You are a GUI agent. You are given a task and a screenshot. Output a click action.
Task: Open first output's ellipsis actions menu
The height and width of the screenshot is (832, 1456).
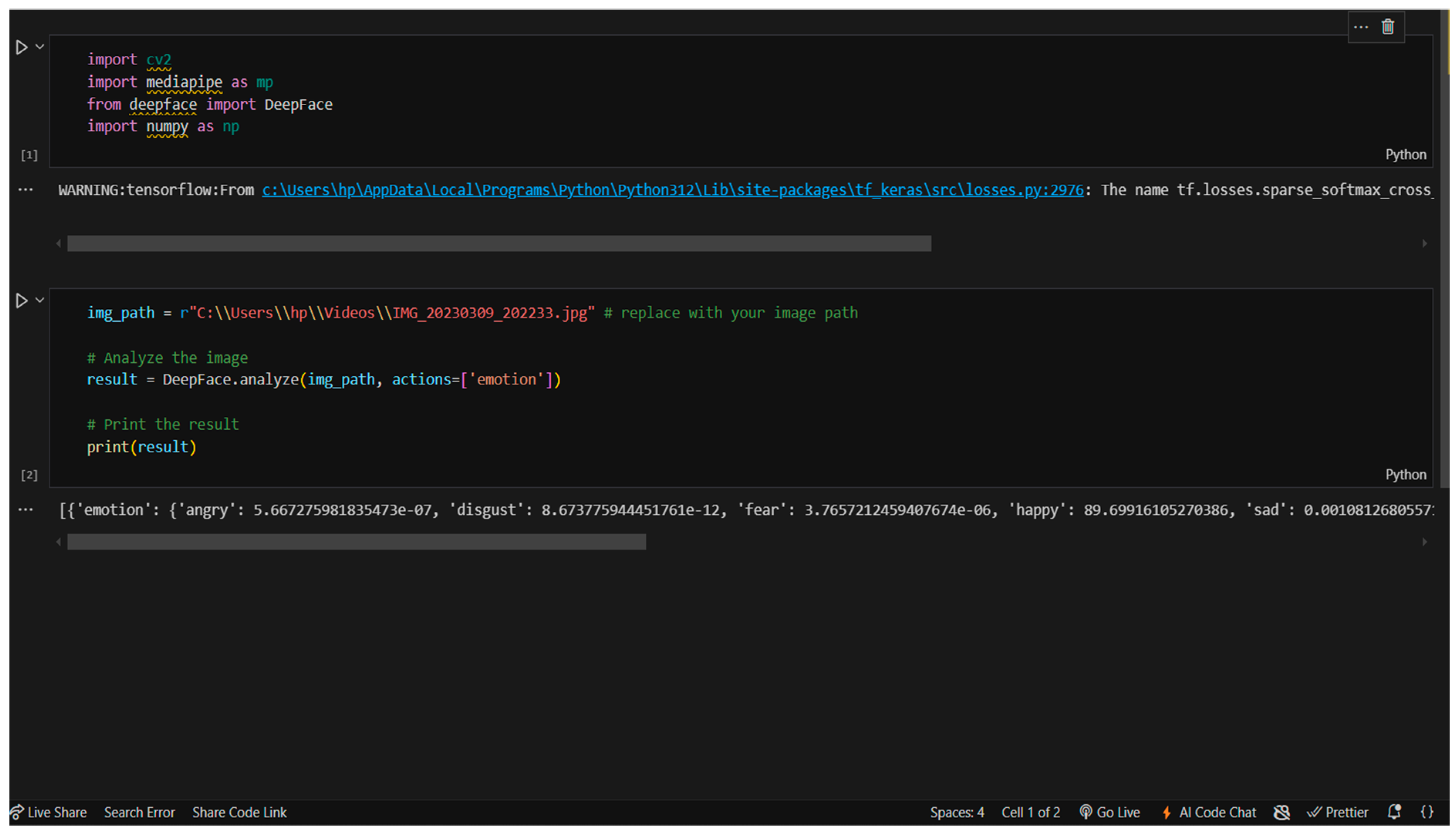point(26,190)
